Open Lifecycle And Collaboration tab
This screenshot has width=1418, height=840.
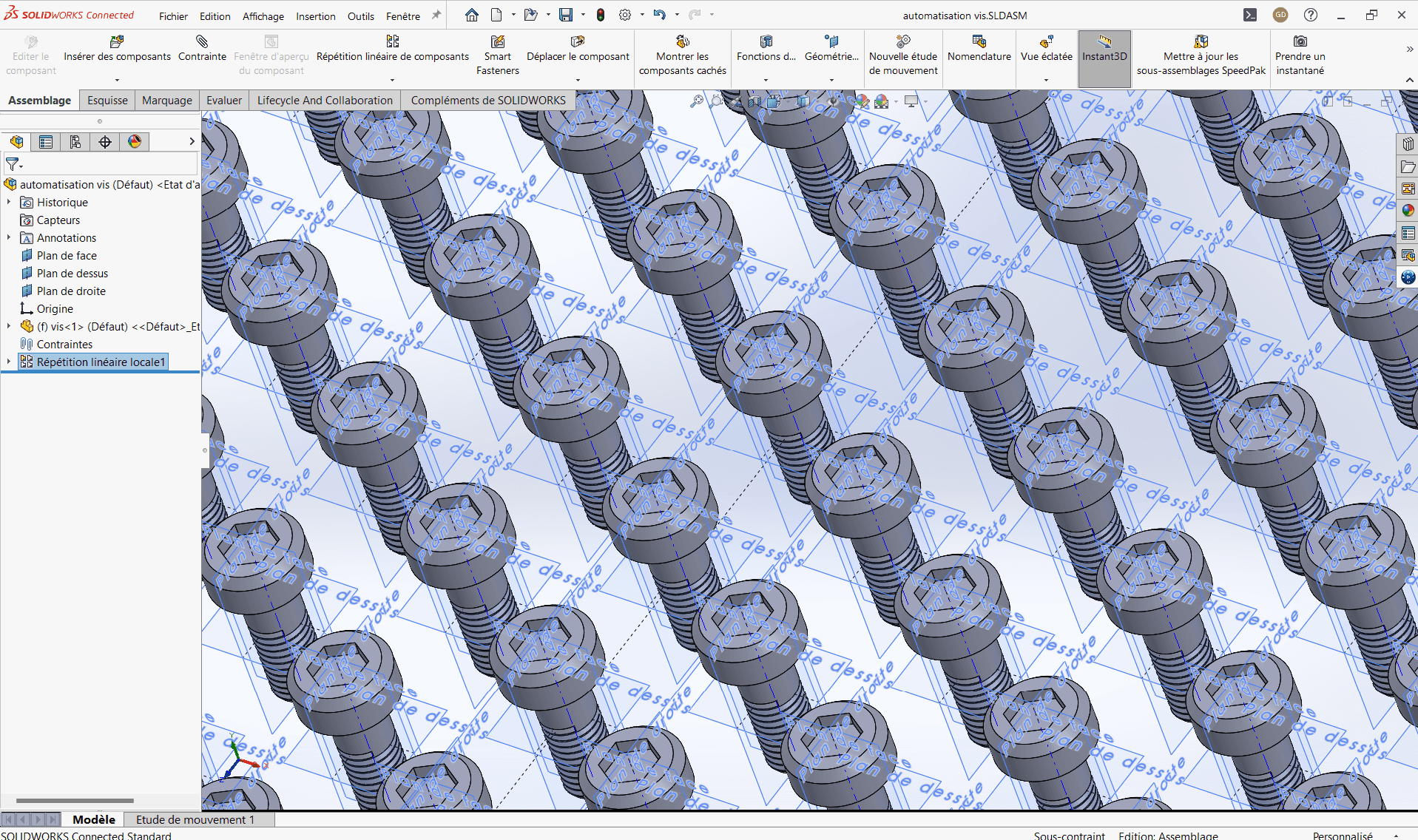click(x=325, y=101)
